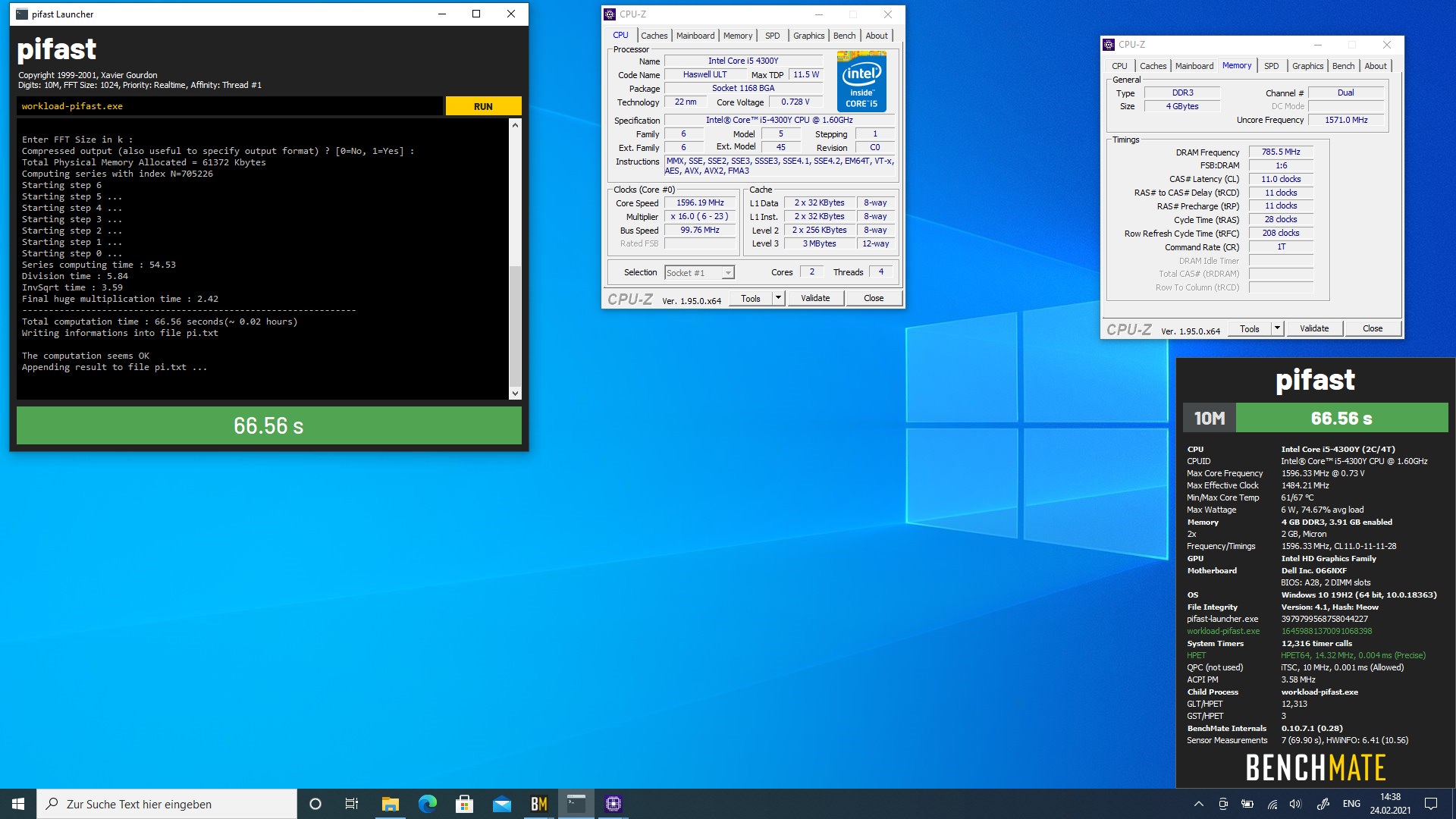Click the workload-pifast.exe path field
Screen dimensions: 1456x819
(x=229, y=106)
